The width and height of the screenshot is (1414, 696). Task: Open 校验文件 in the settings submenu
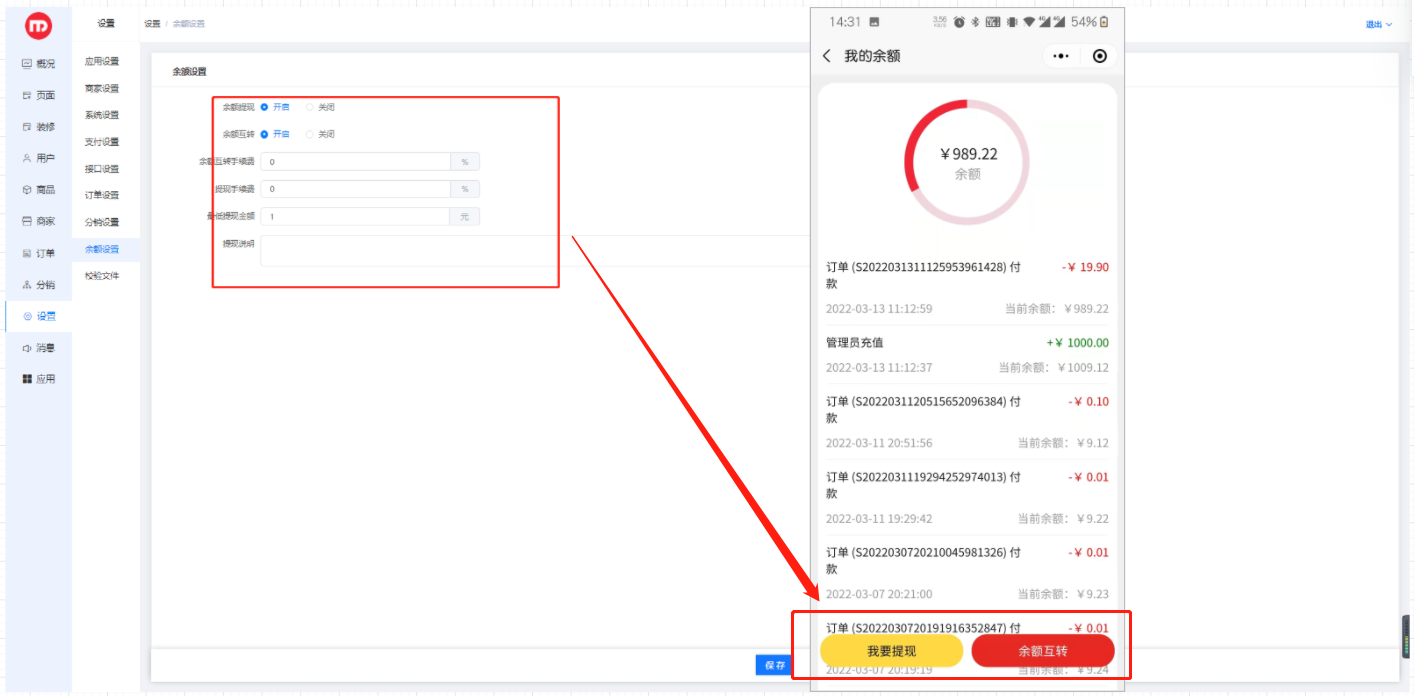pos(102,275)
